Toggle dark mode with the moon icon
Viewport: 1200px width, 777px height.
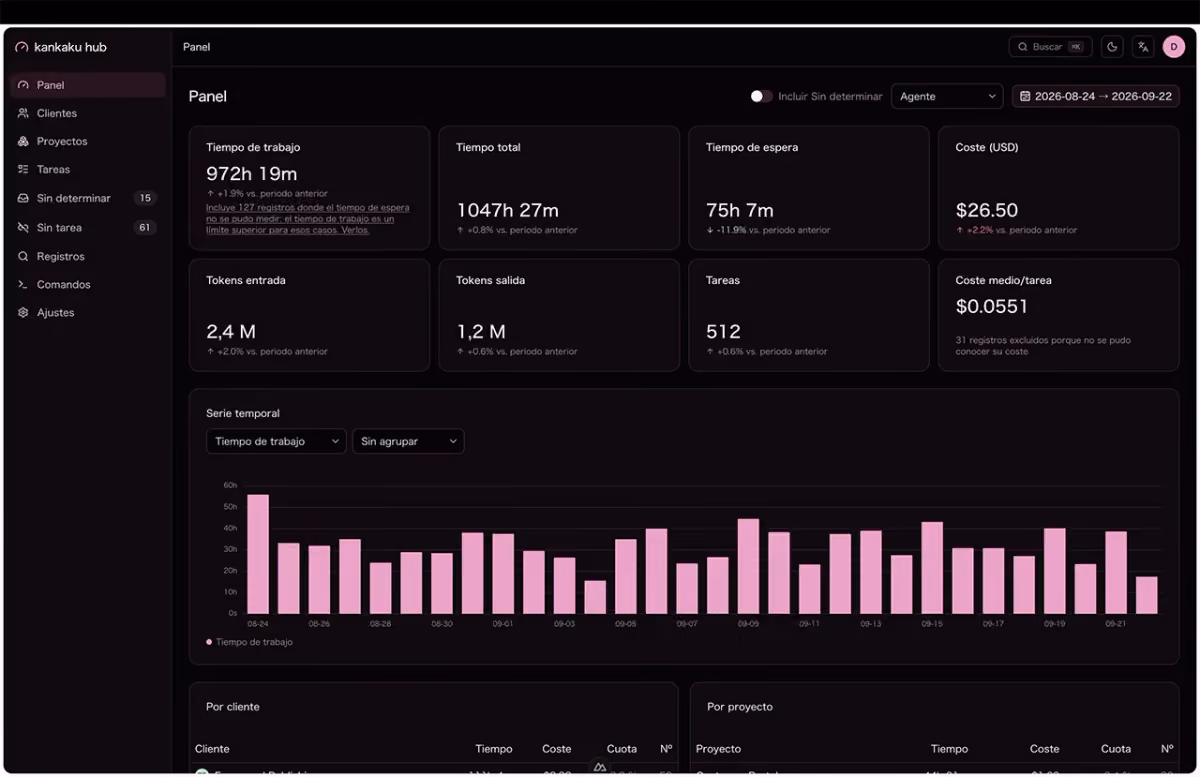click(x=1112, y=47)
